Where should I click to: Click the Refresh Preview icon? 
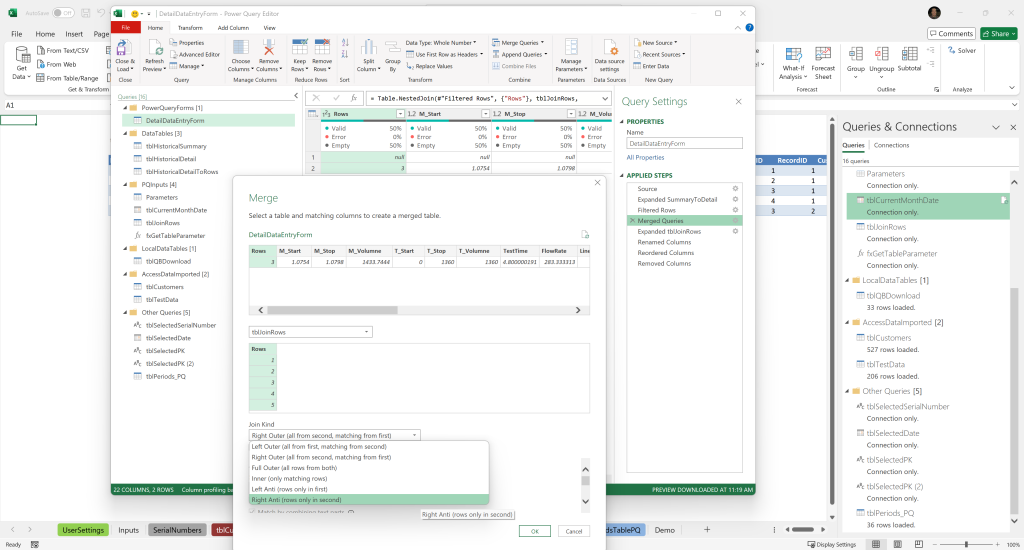click(155, 48)
